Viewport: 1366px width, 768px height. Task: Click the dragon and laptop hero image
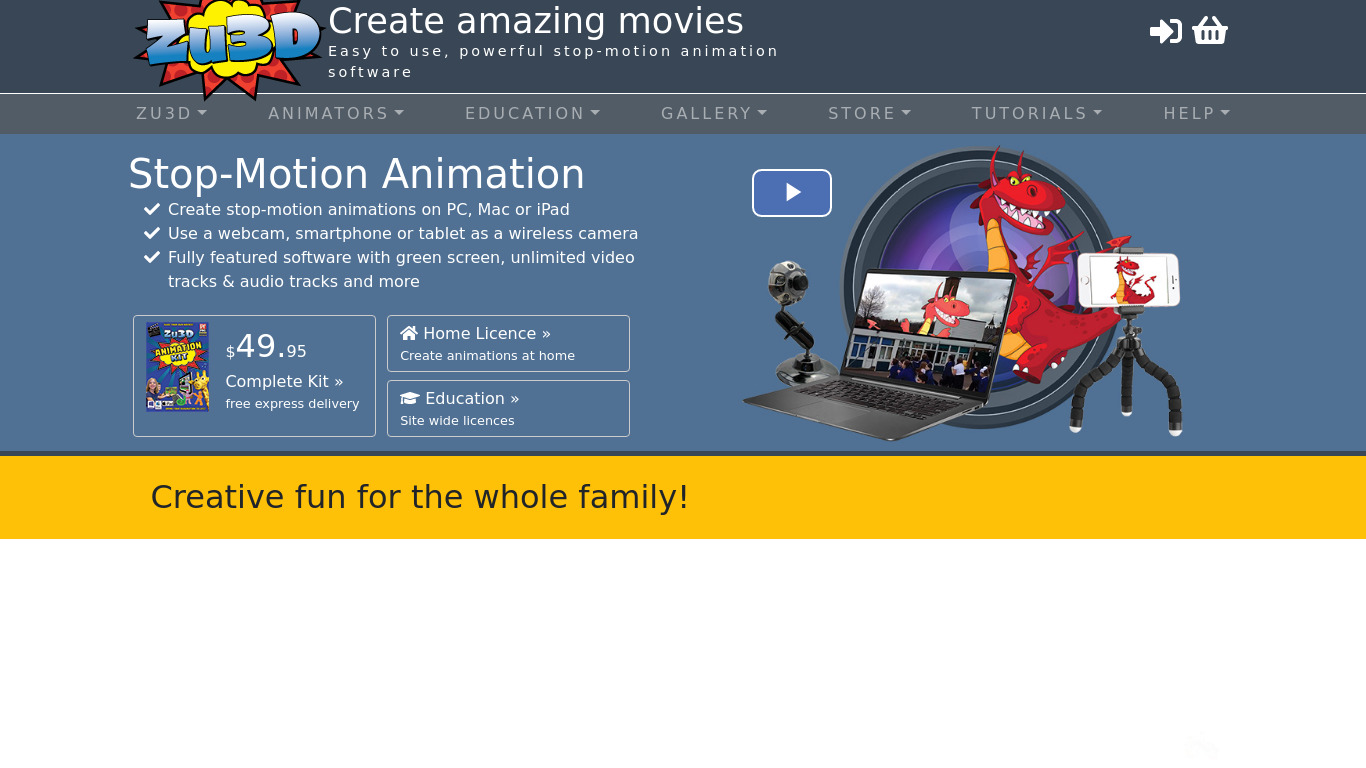(x=963, y=292)
